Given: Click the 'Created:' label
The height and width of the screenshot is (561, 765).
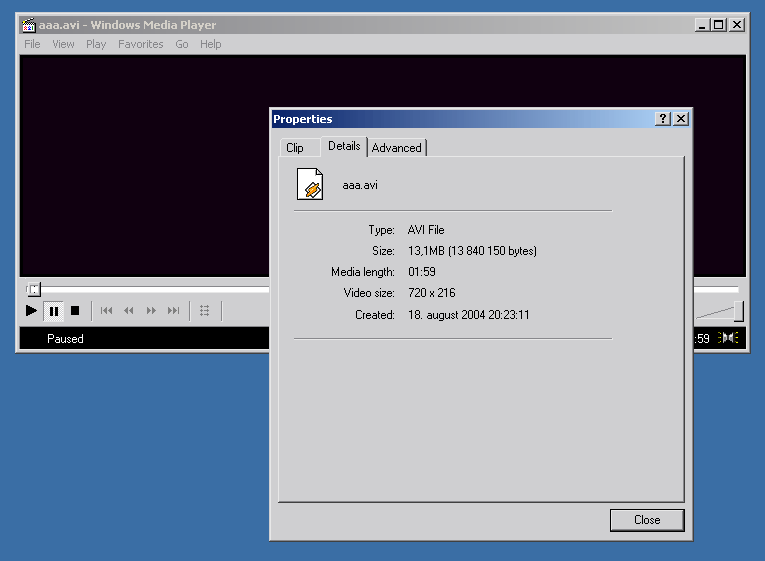Looking at the screenshot, I should [x=375, y=315].
